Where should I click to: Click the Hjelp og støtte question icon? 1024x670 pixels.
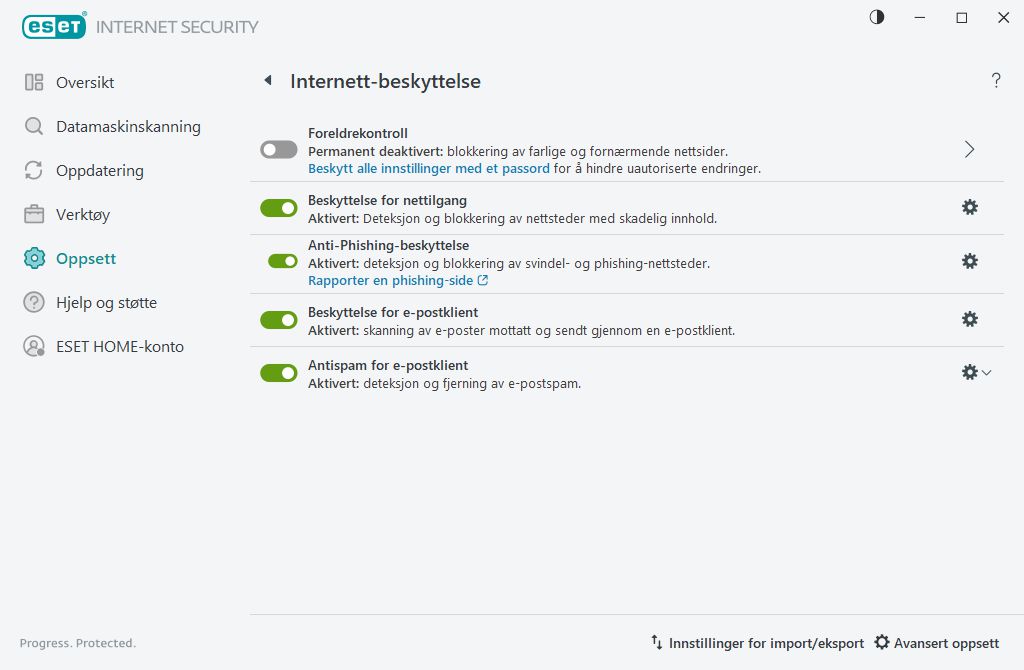tap(34, 303)
